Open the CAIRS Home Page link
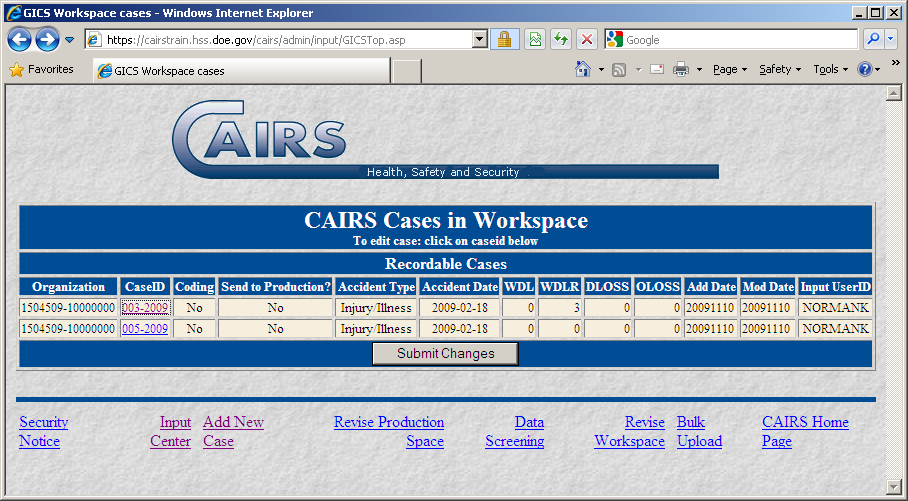Image resolution: width=908 pixels, height=501 pixels. coord(806,431)
